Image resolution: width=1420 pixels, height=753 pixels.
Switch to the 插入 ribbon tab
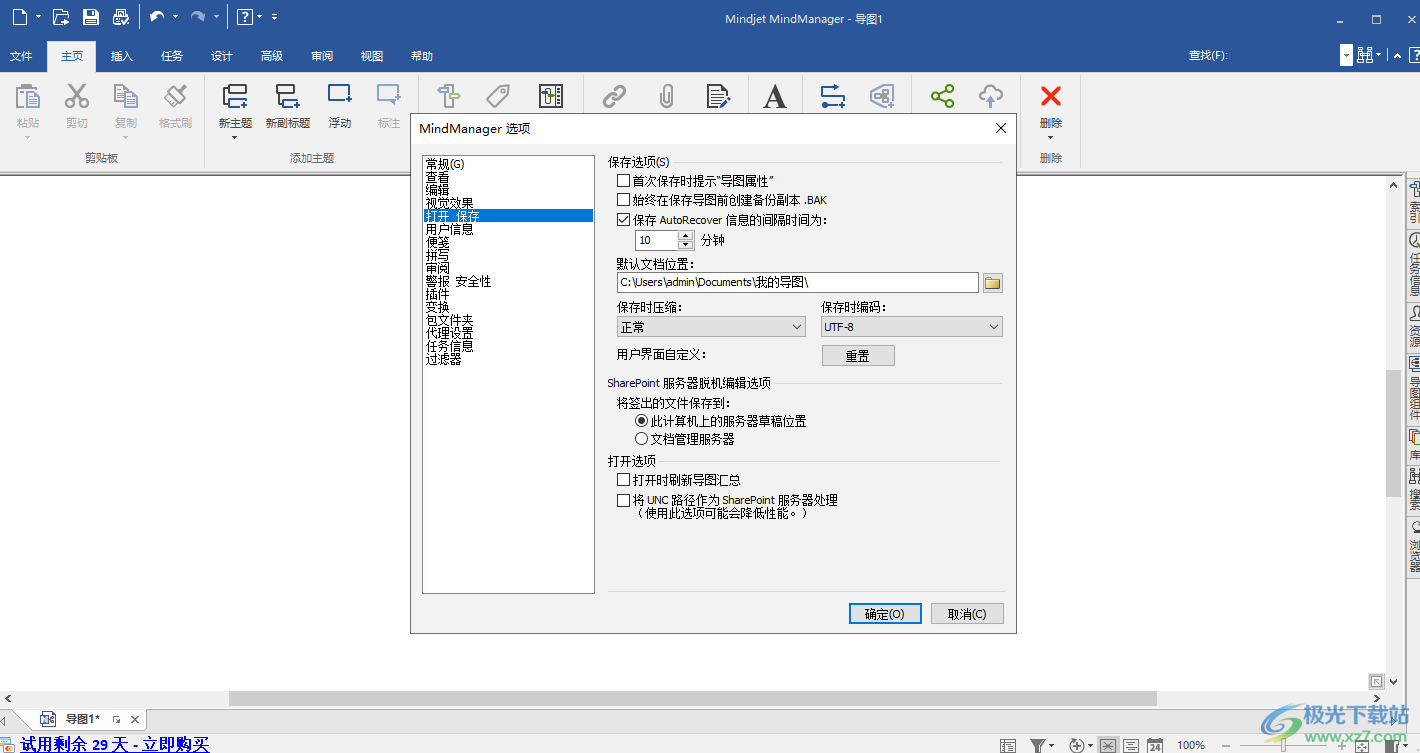(x=122, y=56)
